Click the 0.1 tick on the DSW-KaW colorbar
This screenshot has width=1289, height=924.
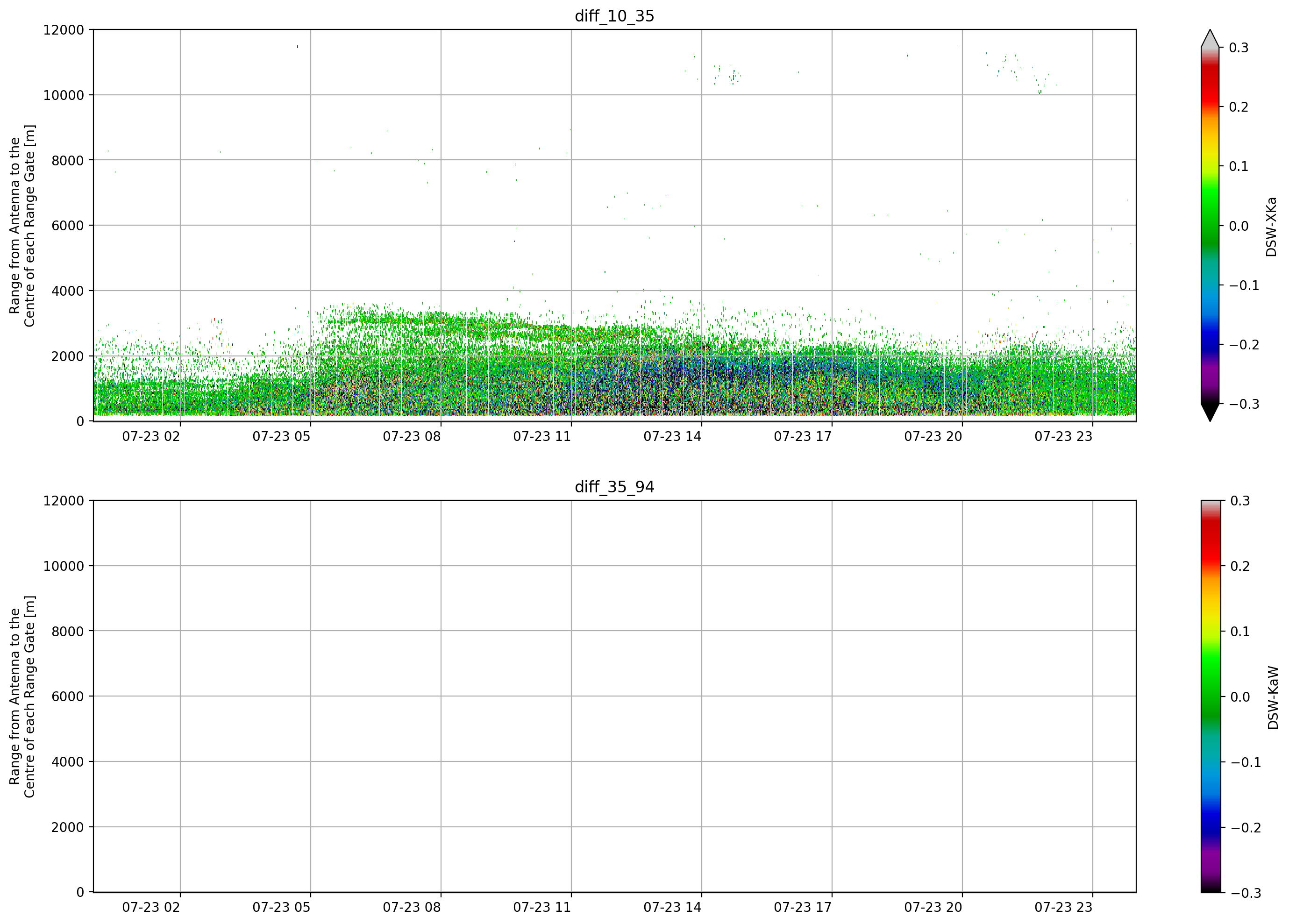click(1240, 632)
